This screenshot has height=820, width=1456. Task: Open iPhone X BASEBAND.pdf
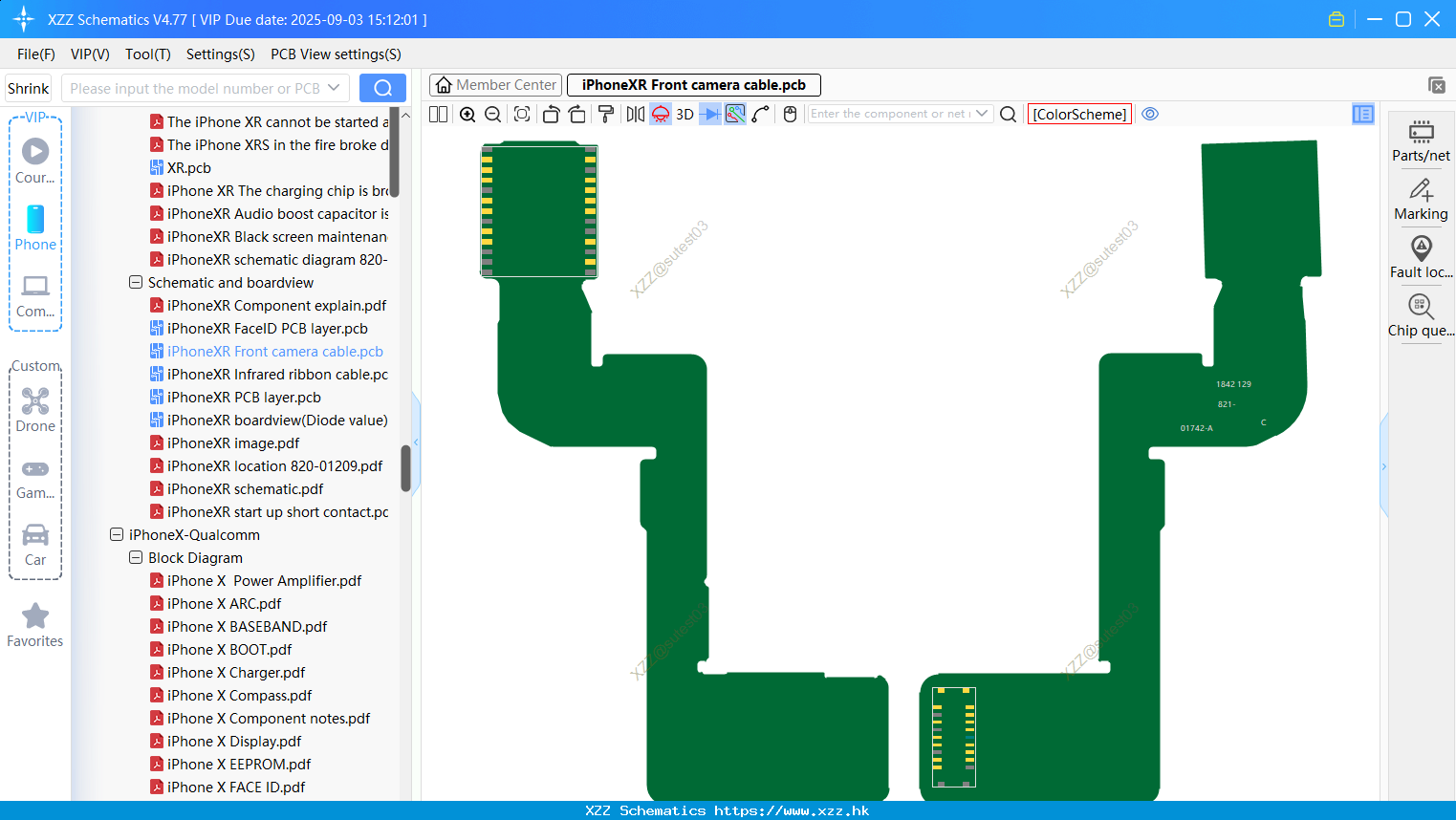239,627
